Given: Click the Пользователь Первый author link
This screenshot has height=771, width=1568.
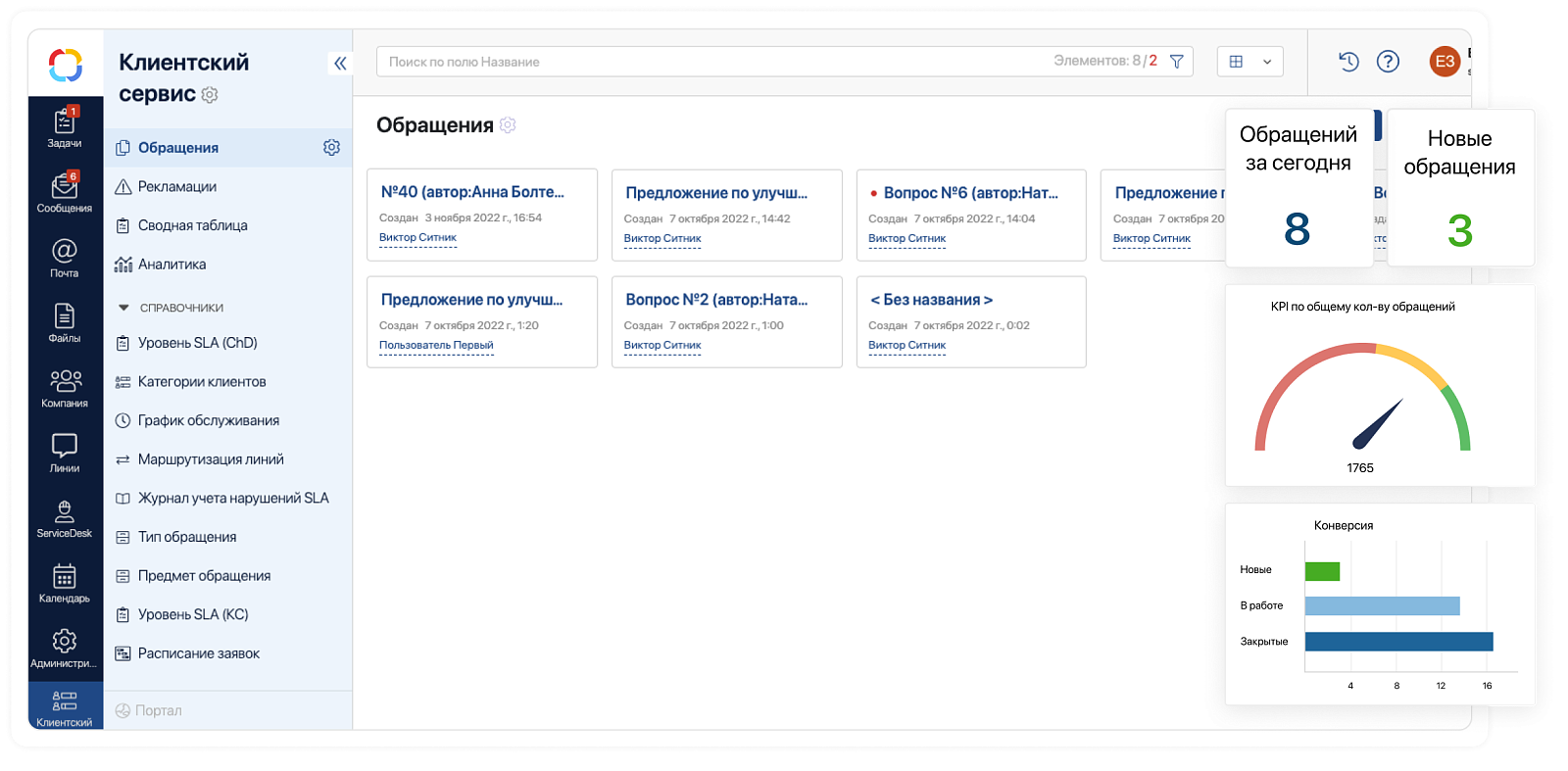Looking at the screenshot, I should click(436, 345).
